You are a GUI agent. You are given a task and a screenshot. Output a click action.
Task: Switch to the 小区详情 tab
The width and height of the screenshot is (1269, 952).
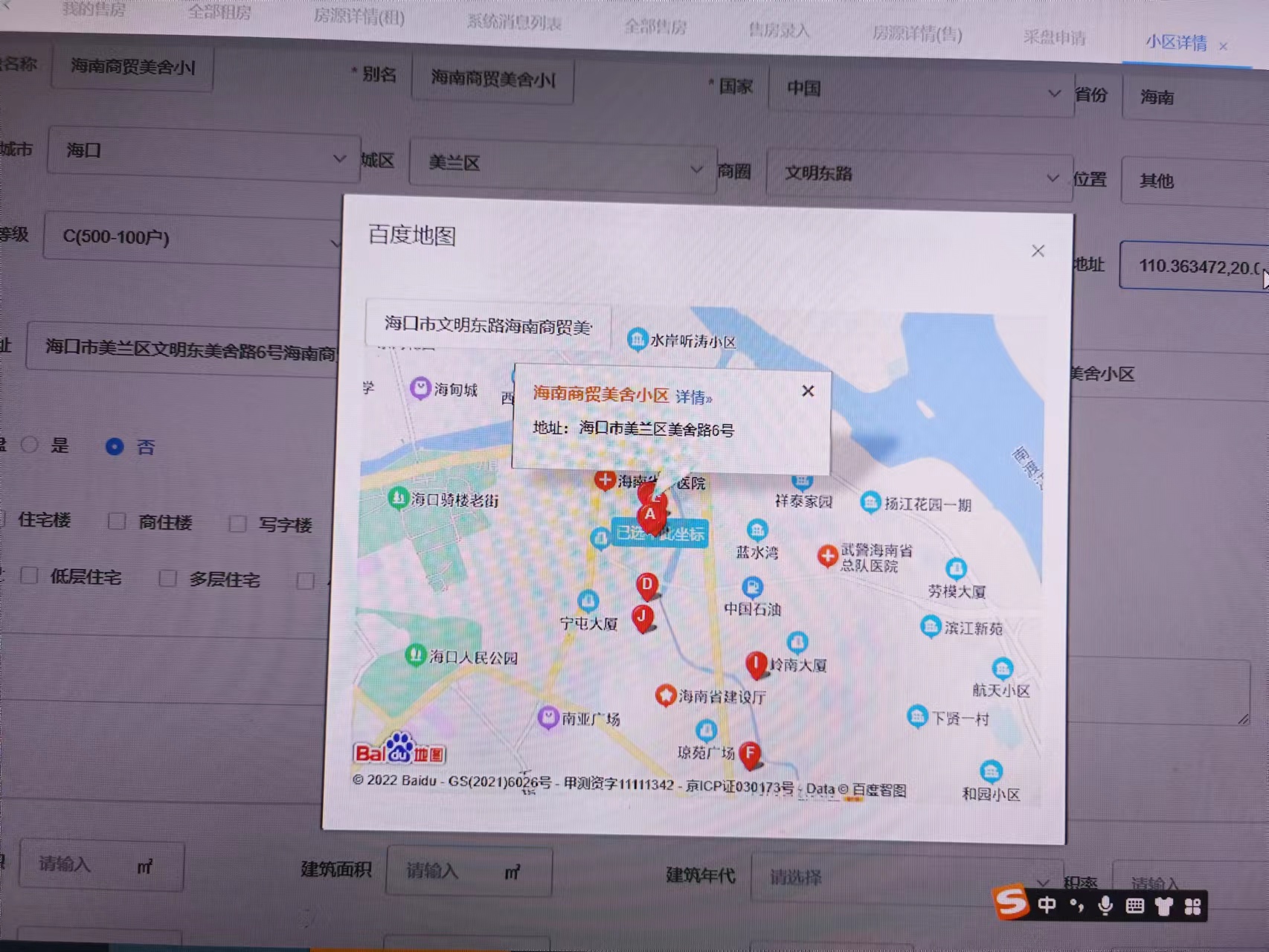(x=1175, y=43)
